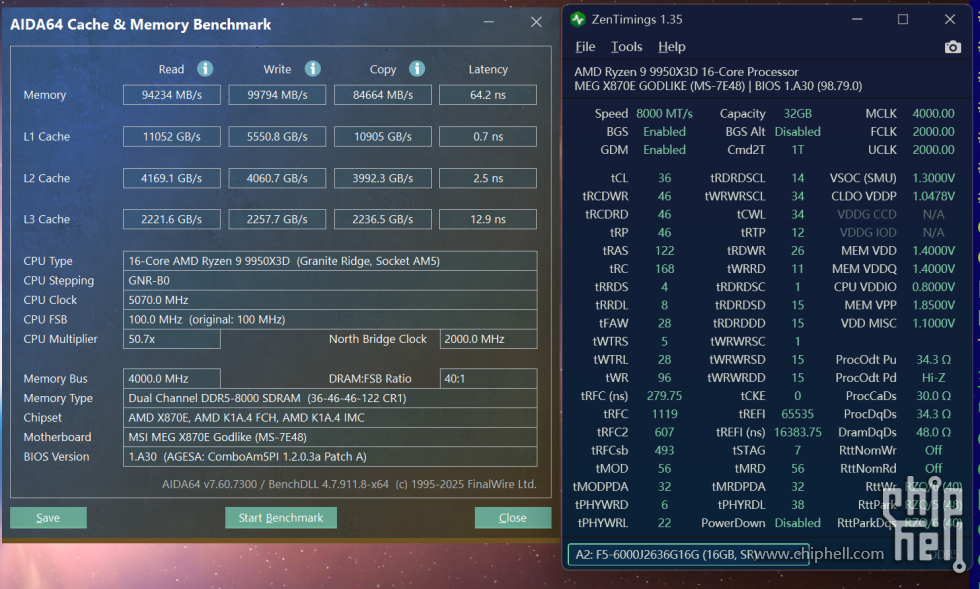Close the ZenTimings window

pyautogui.click(x=950, y=19)
